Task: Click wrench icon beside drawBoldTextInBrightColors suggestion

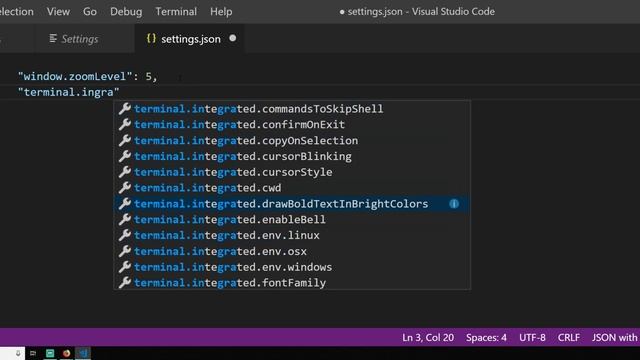Action: (124, 203)
